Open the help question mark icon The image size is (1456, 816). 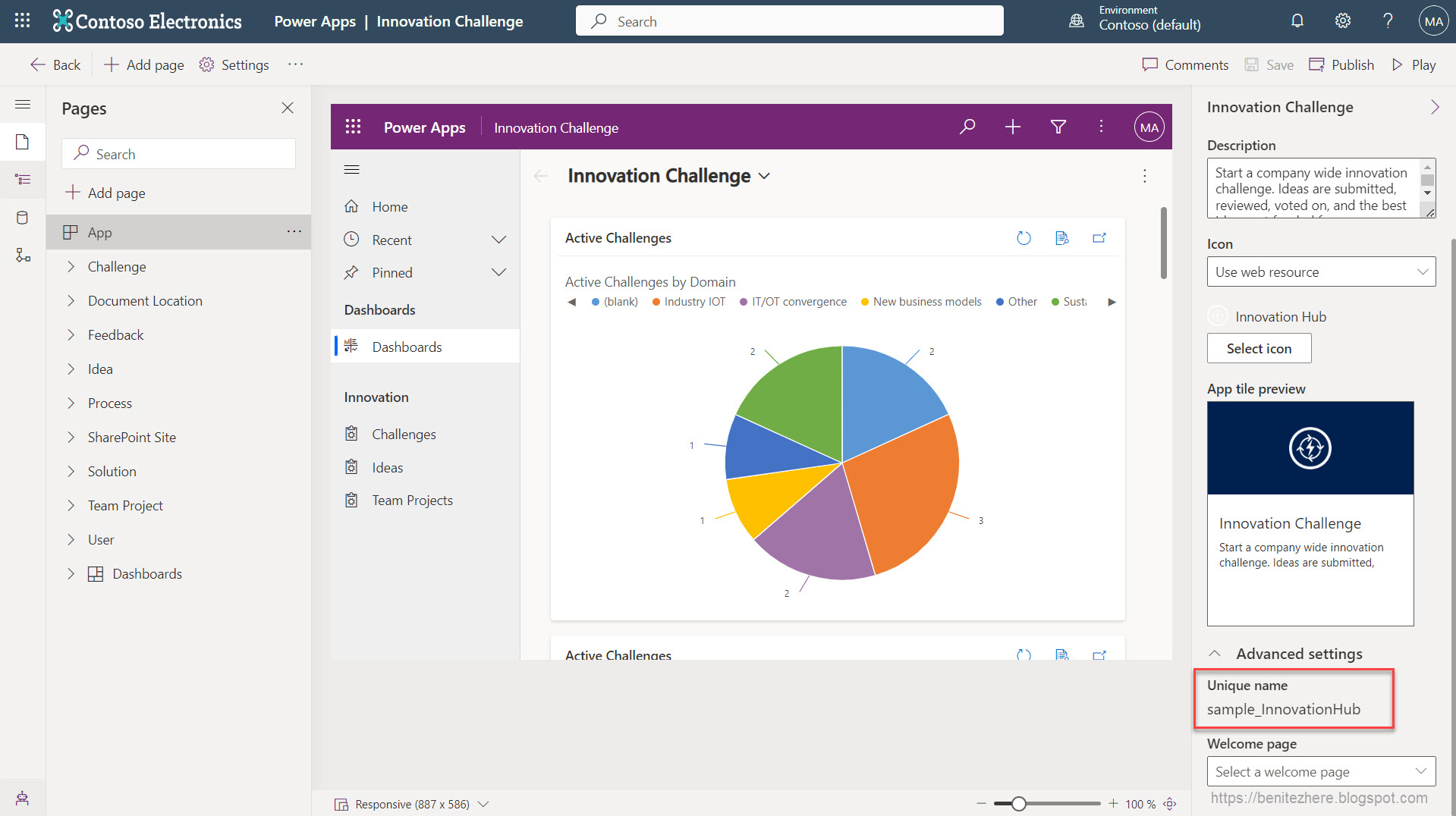(1388, 21)
